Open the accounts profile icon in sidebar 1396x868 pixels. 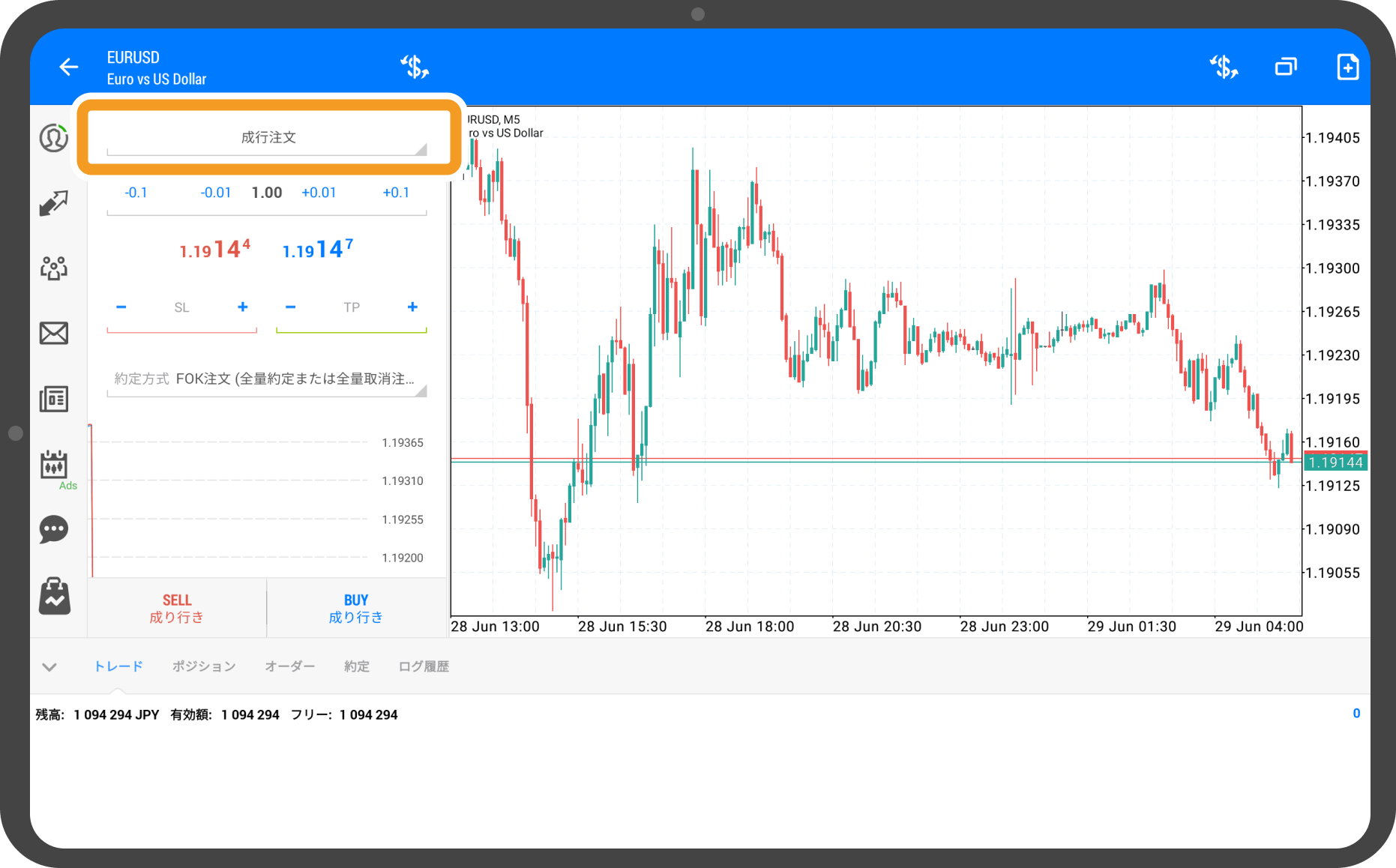tap(54, 138)
